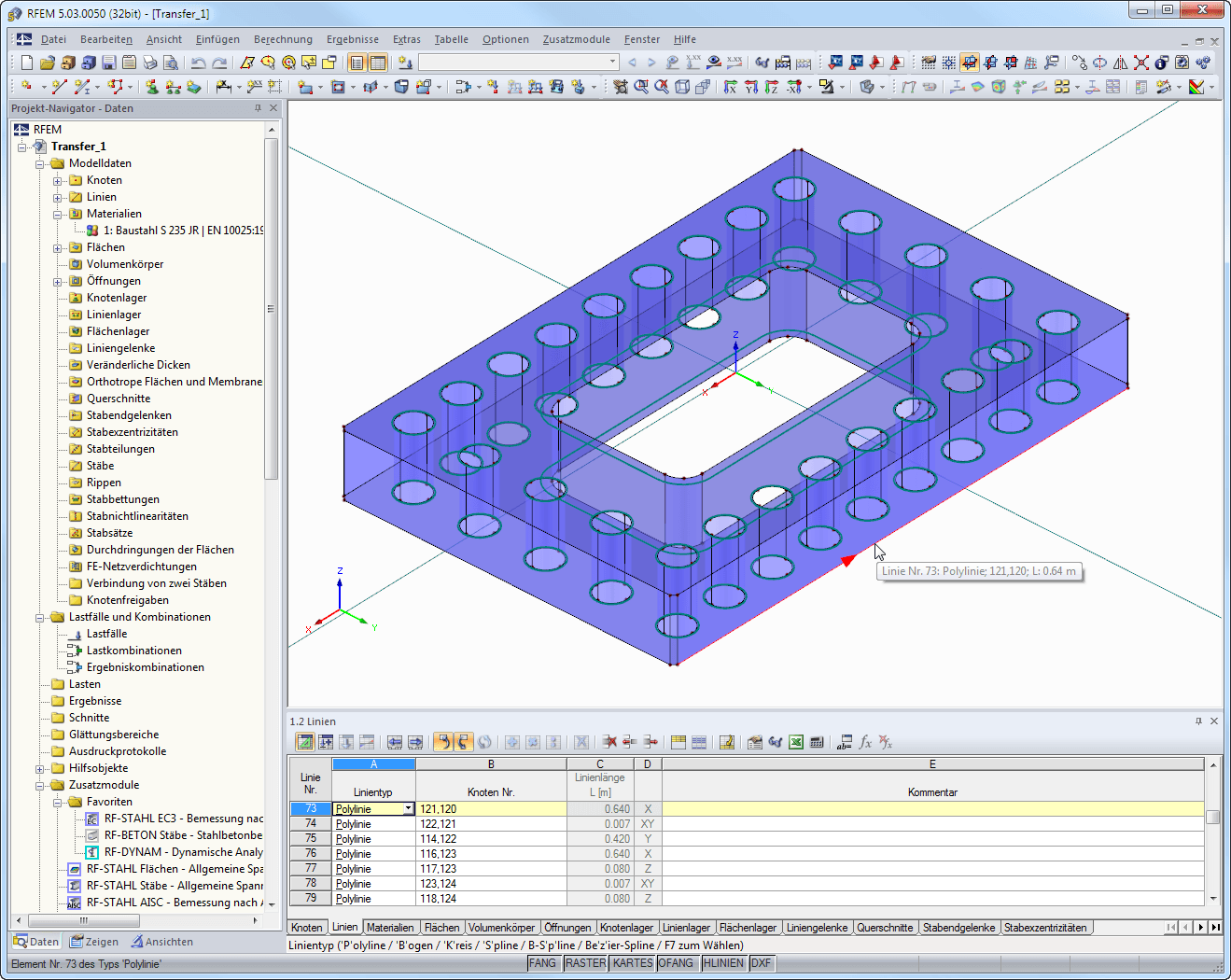Open the Berechnung menu
This screenshot has height=980, width=1231.
click(283, 39)
